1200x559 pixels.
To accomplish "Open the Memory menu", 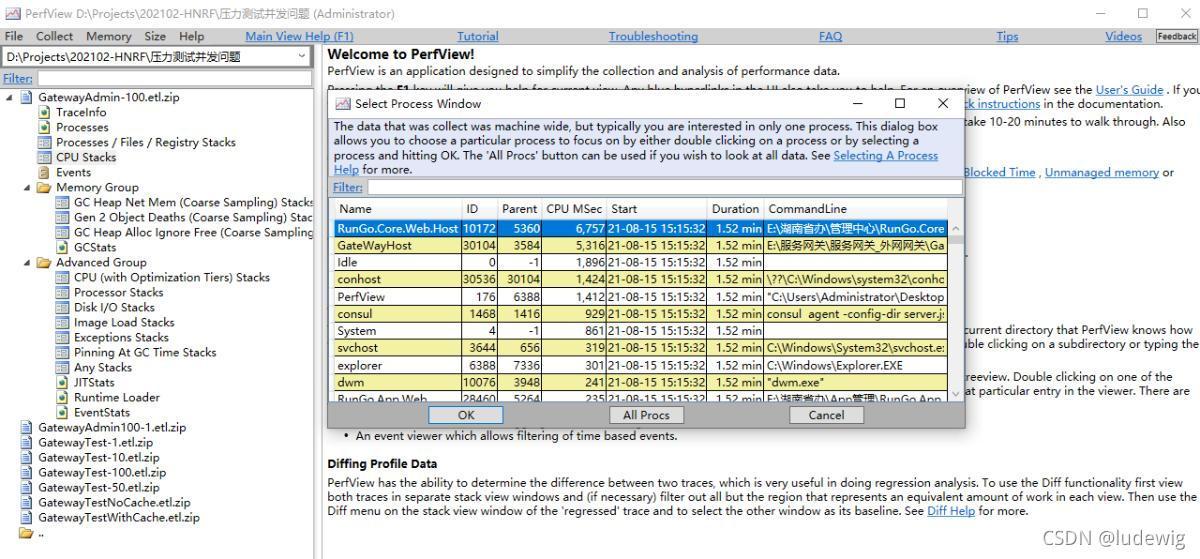I will [x=108, y=36].
